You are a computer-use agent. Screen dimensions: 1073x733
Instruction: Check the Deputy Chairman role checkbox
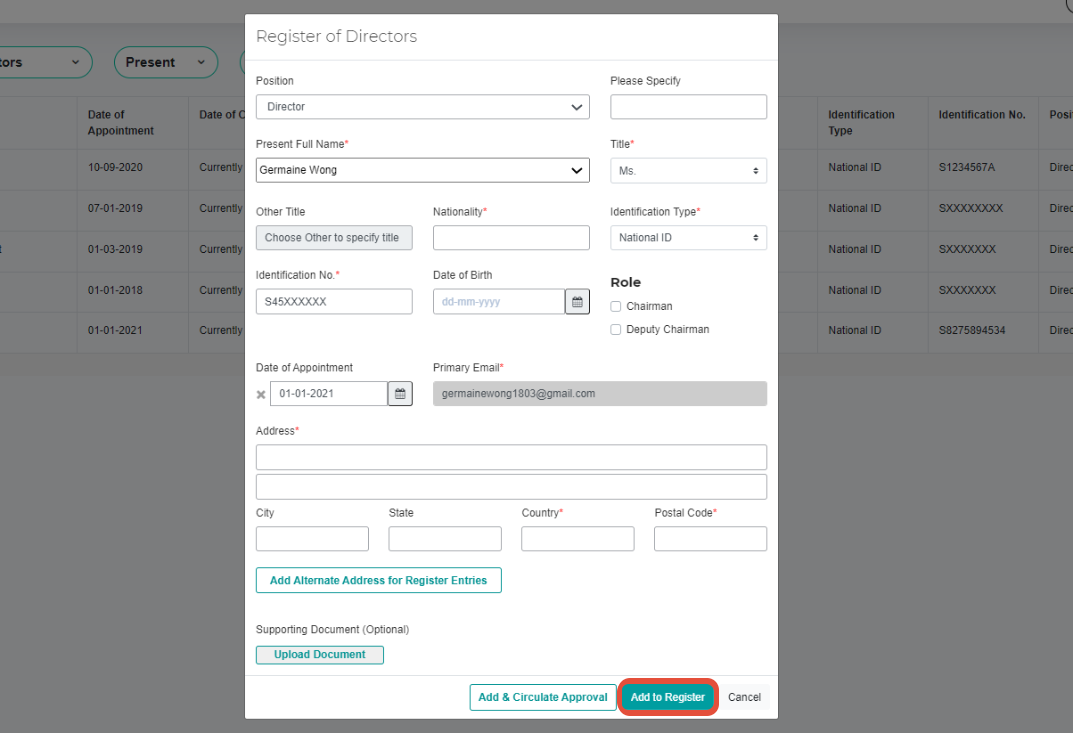coord(616,328)
